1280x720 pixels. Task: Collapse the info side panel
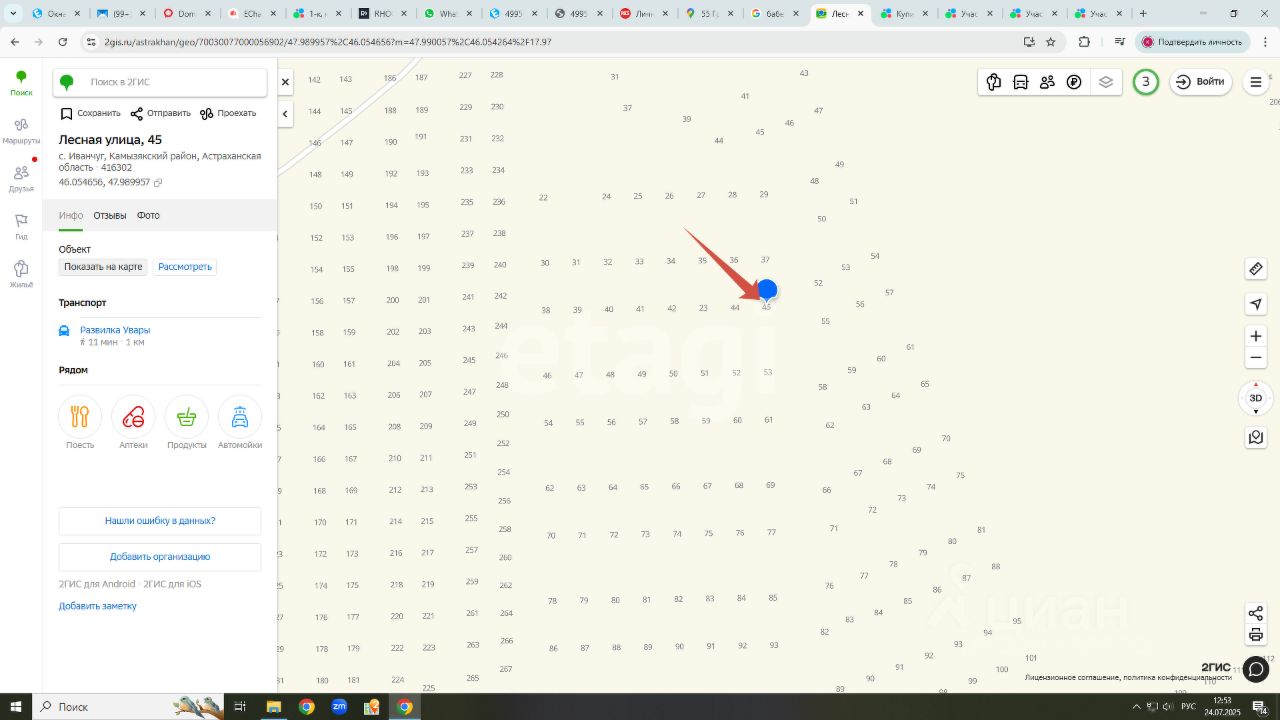pos(285,114)
